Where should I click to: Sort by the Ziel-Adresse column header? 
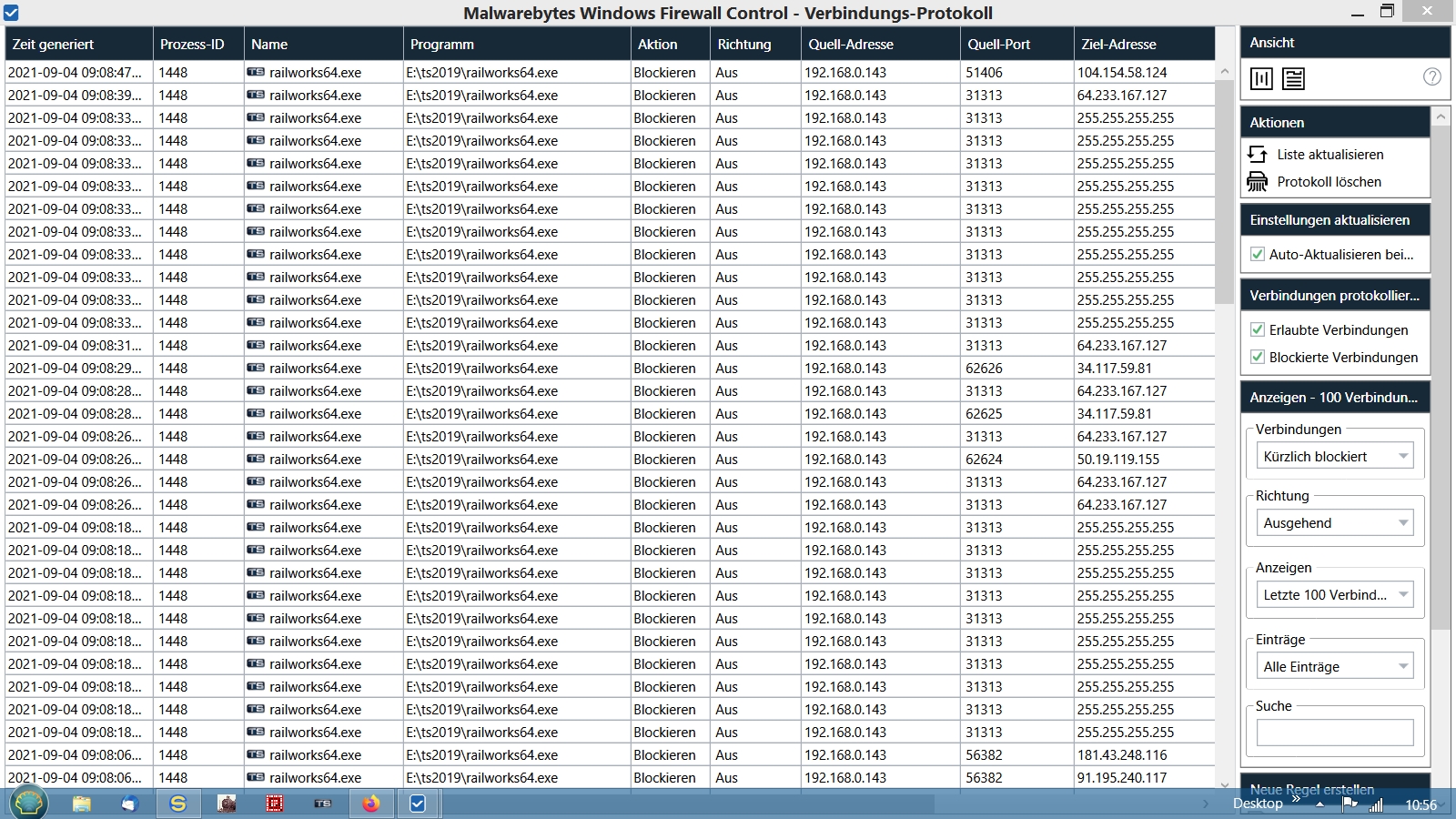(1145, 44)
